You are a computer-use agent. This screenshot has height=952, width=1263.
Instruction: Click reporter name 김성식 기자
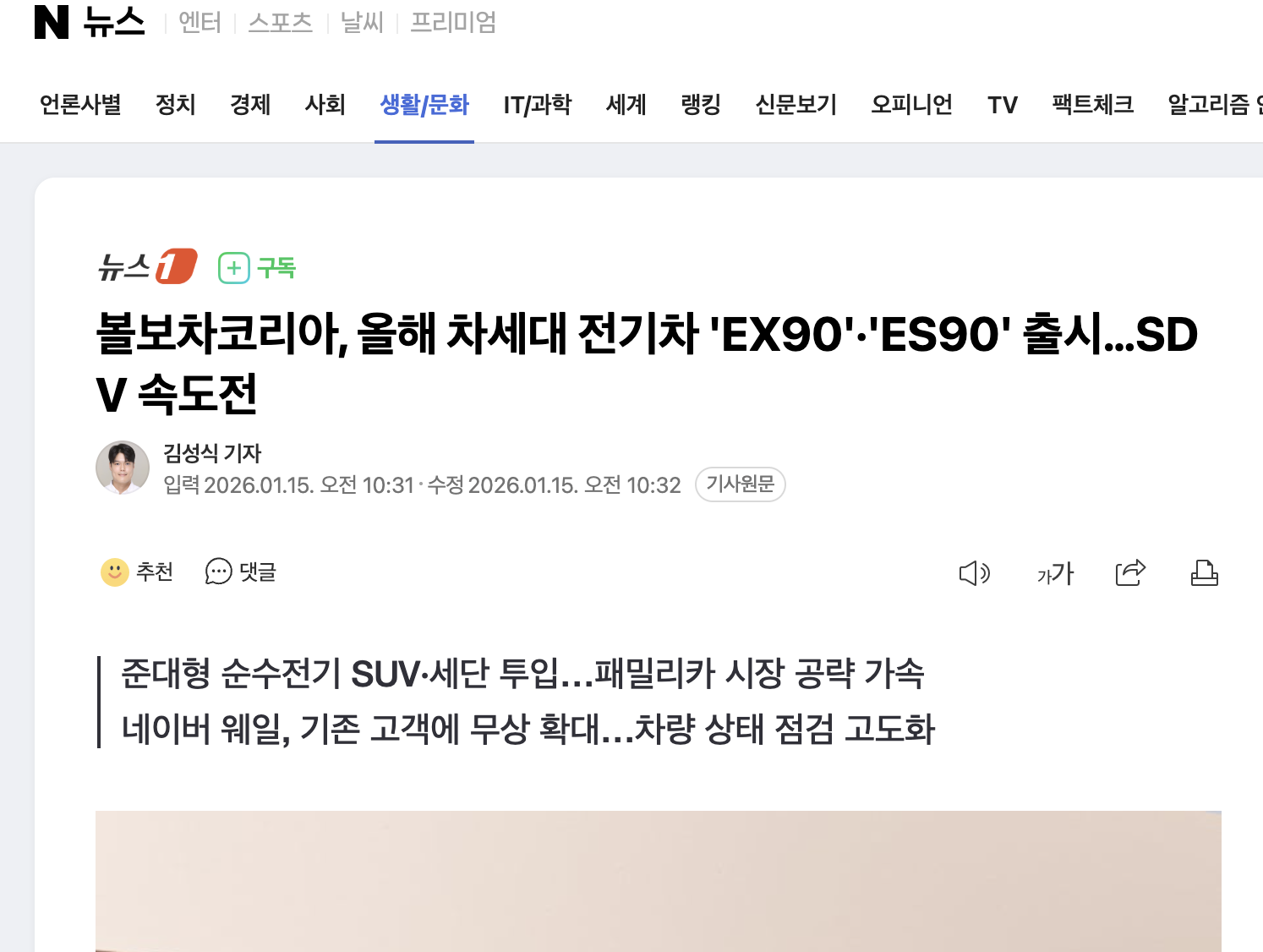(212, 454)
